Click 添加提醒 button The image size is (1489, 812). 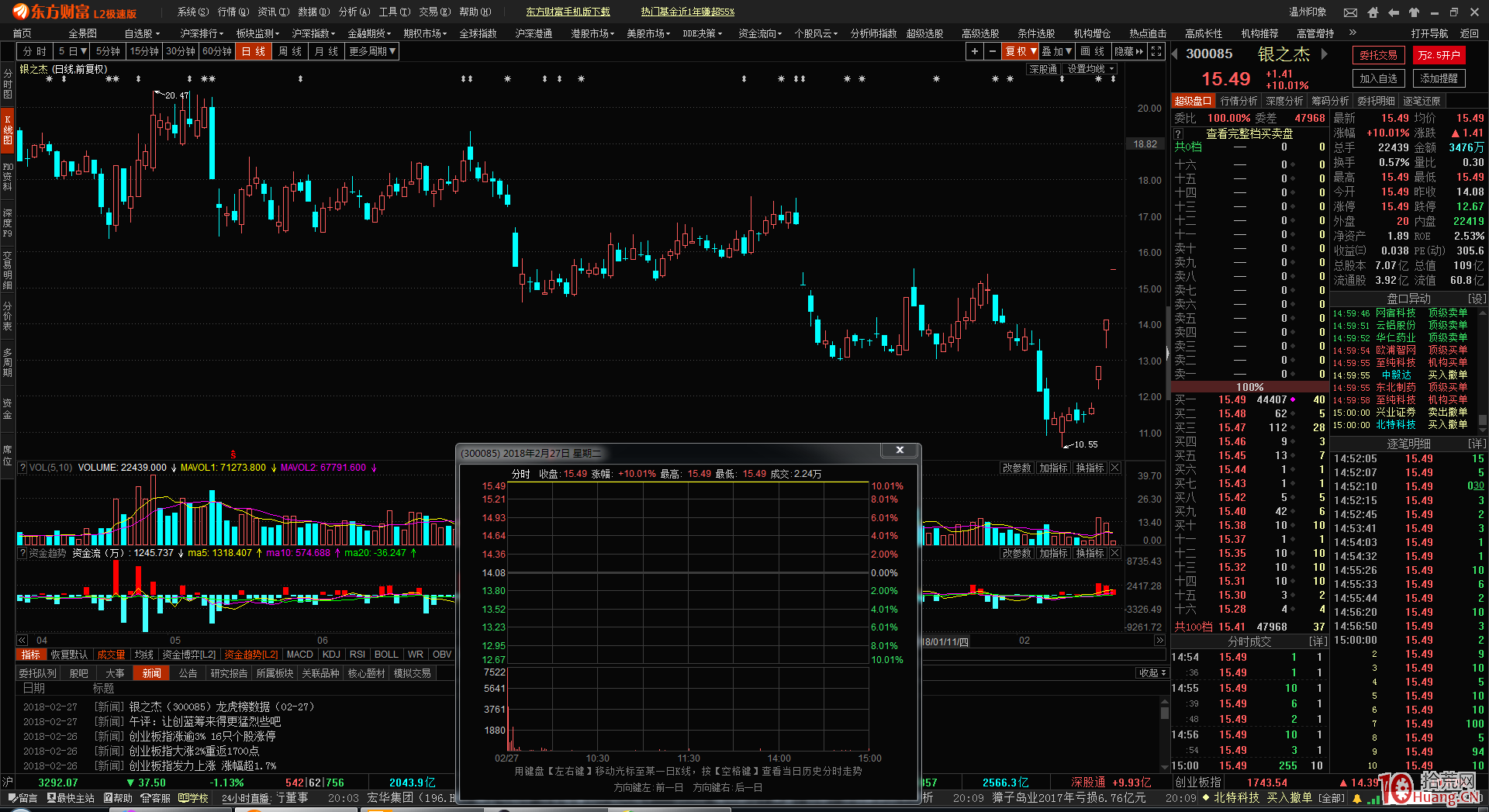click(1439, 78)
